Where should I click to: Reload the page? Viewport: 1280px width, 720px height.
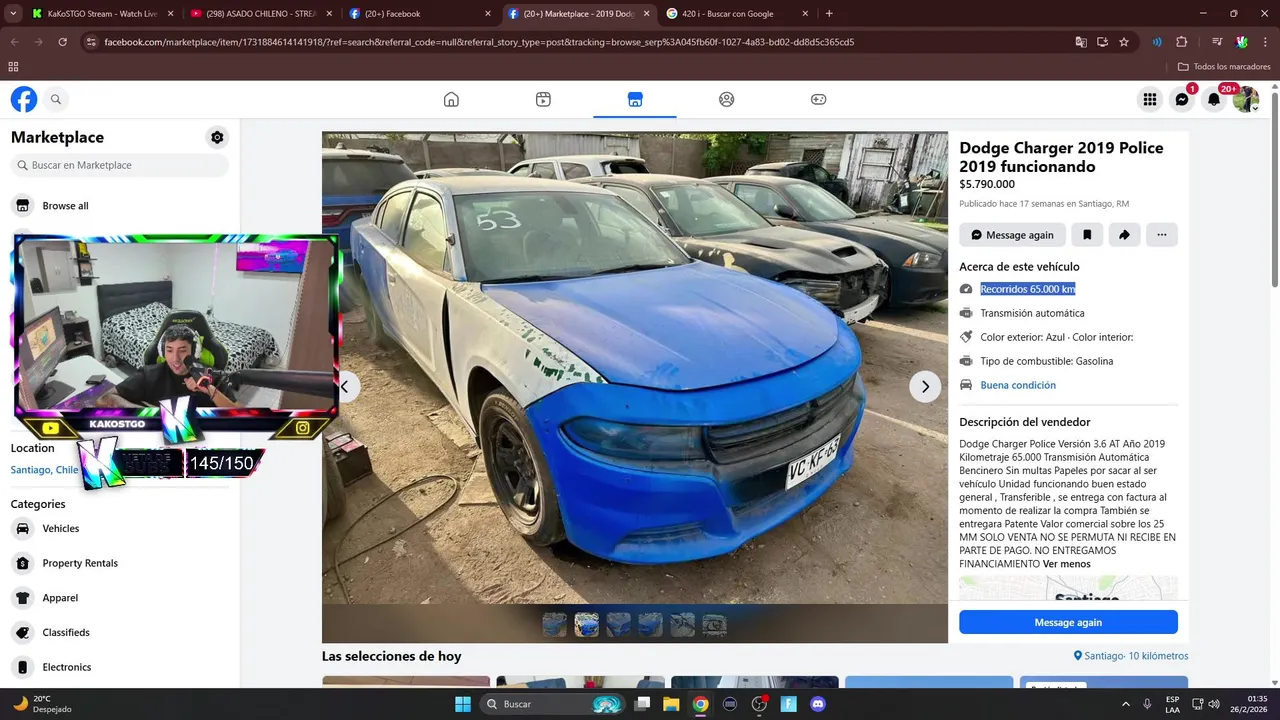(x=62, y=42)
